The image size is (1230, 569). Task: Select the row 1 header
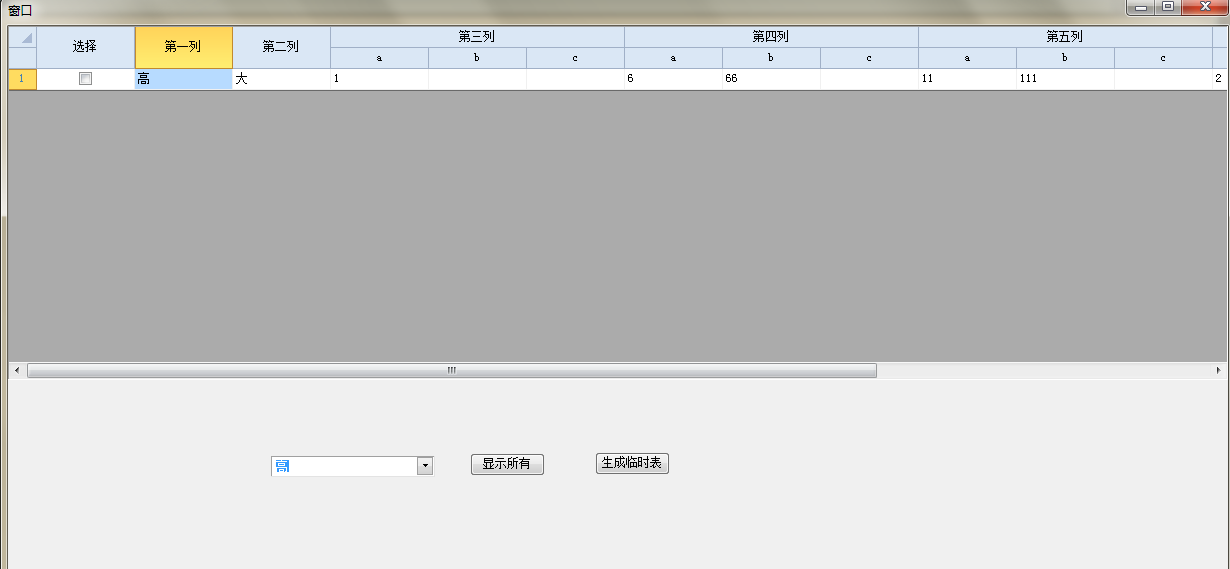point(23,79)
